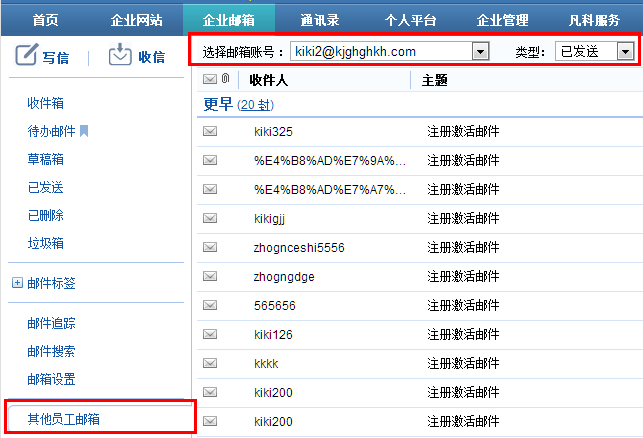Open the mailbox account dropdown
The height and width of the screenshot is (438, 643).
(x=479, y=51)
